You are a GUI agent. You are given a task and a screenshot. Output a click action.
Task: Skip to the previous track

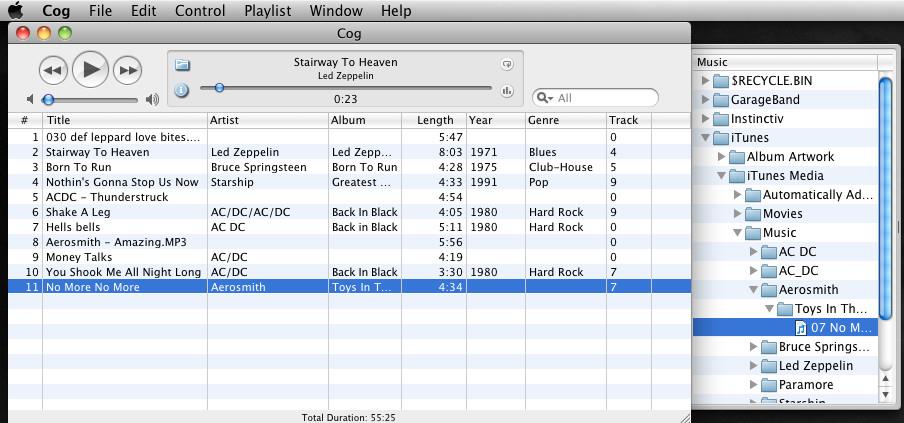[52, 70]
